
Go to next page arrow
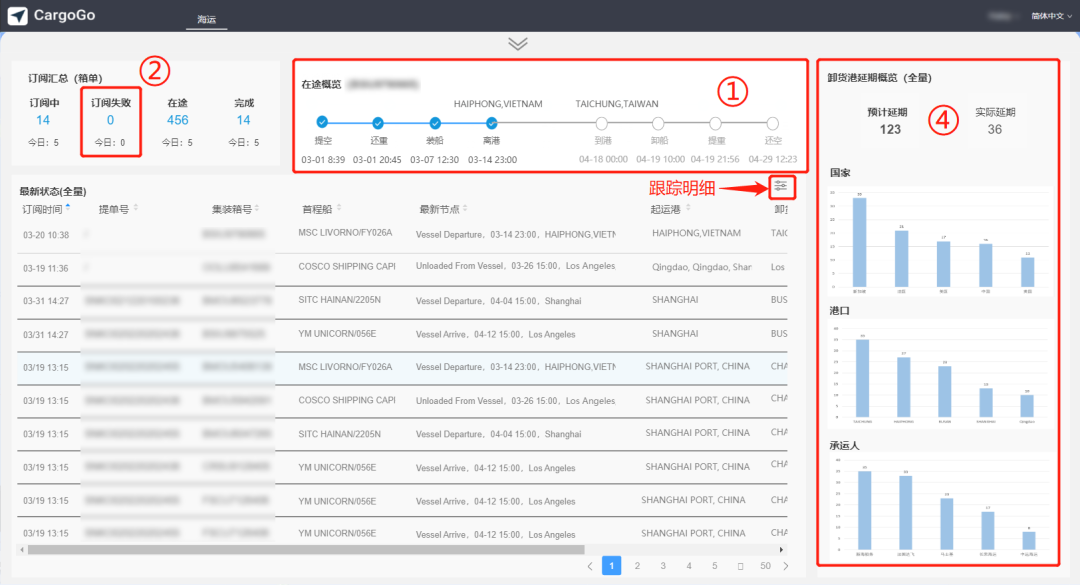point(786,566)
